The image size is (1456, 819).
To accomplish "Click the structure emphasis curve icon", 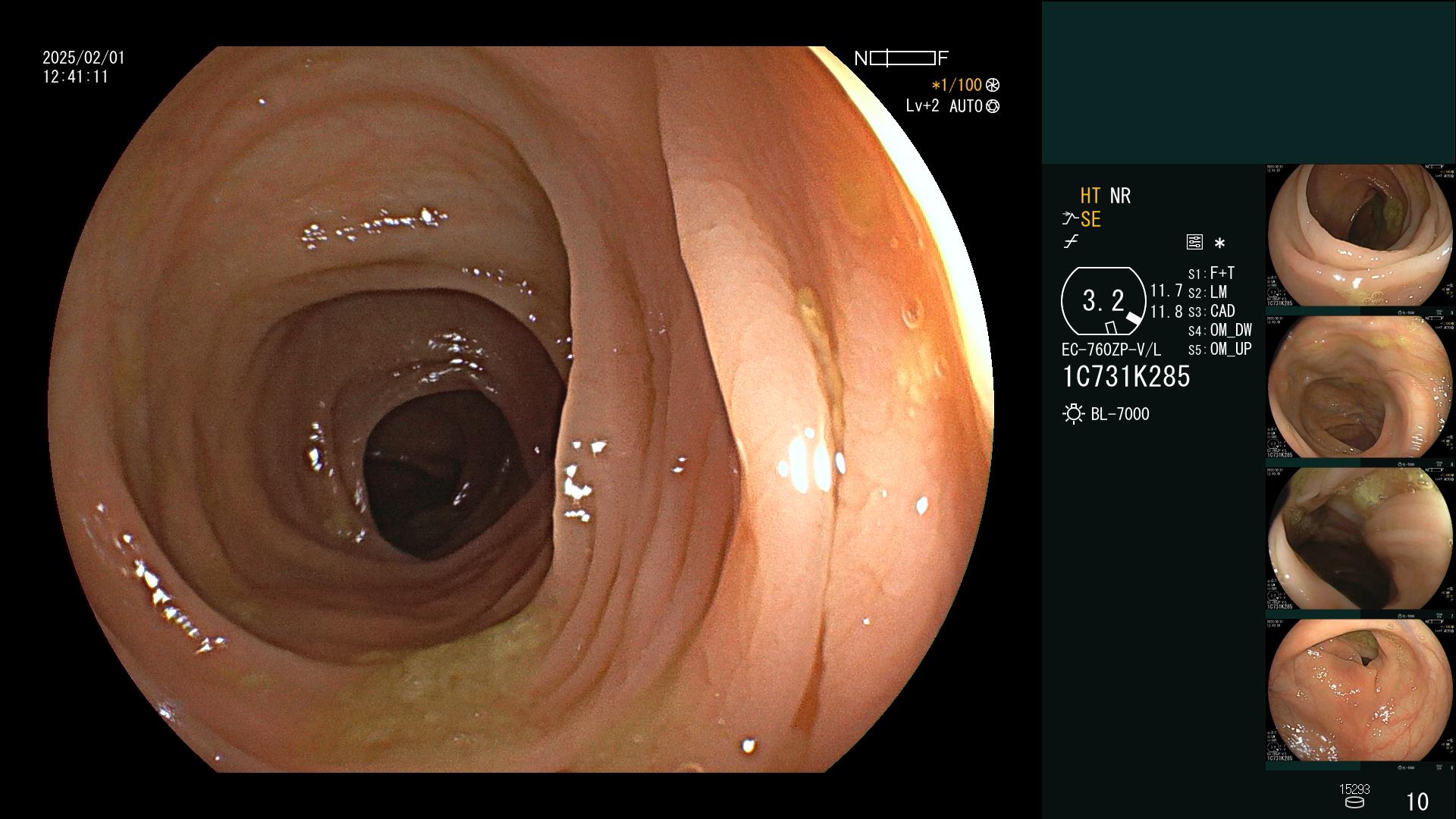I will tap(1070, 219).
